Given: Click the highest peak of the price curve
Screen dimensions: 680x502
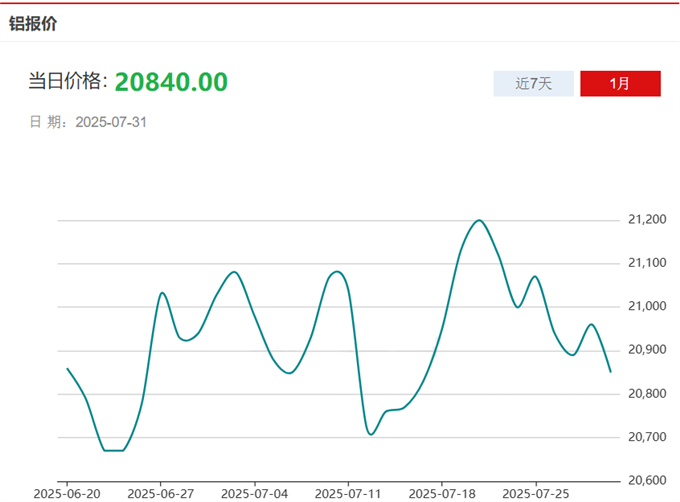Looking at the screenshot, I should [479, 220].
